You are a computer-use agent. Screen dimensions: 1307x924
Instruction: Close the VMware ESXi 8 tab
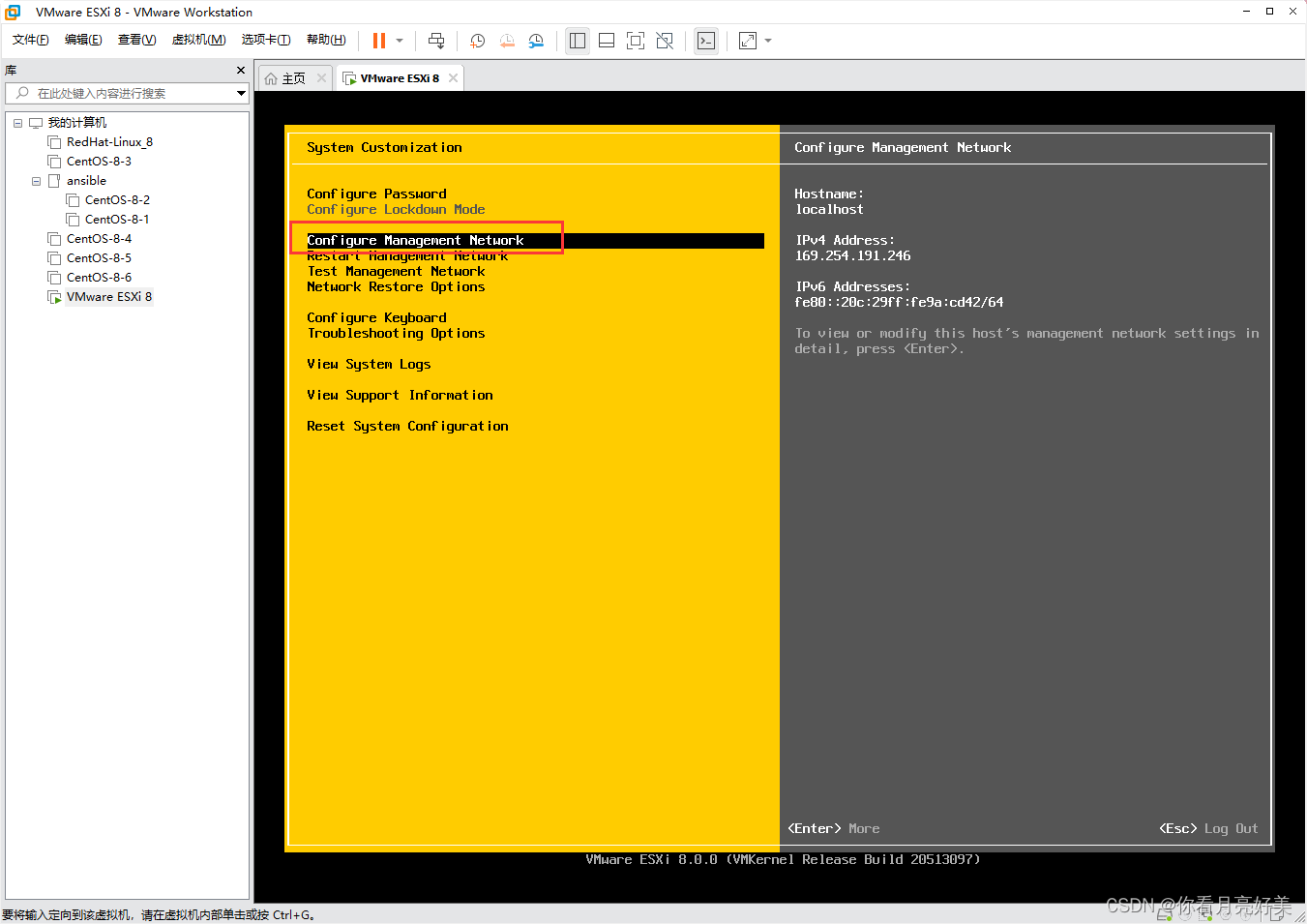[452, 78]
